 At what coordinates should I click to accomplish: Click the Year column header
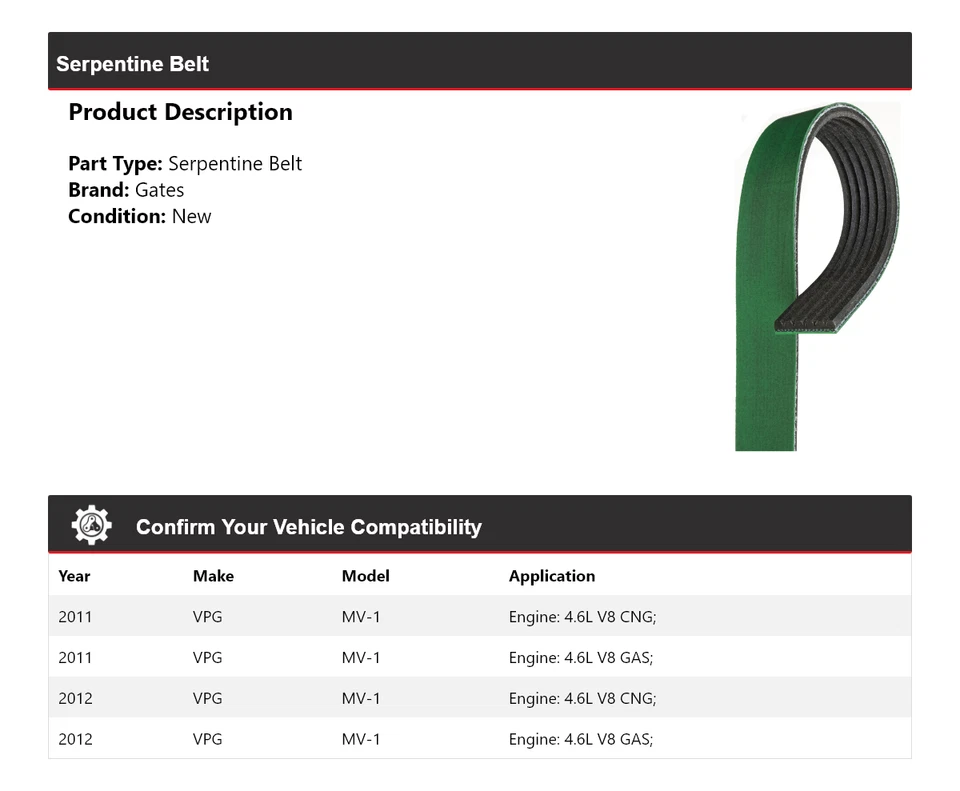point(74,576)
